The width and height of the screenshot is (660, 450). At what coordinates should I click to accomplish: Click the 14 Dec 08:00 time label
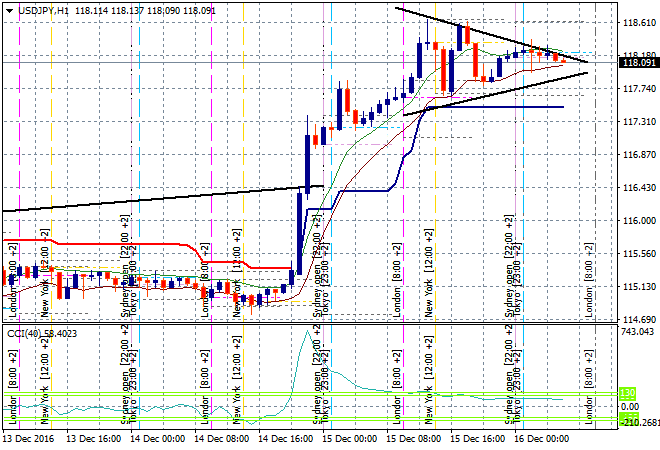click(221, 439)
